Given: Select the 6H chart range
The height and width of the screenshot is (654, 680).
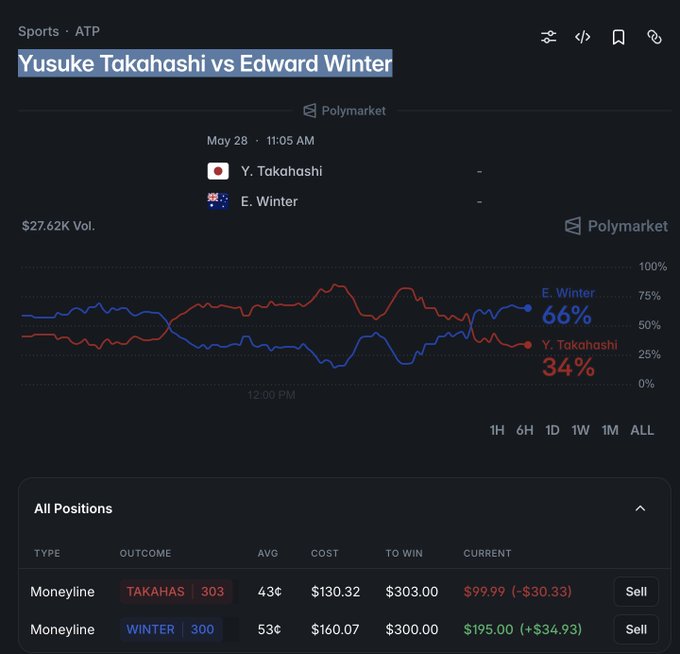Looking at the screenshot, I should (524, 430).
